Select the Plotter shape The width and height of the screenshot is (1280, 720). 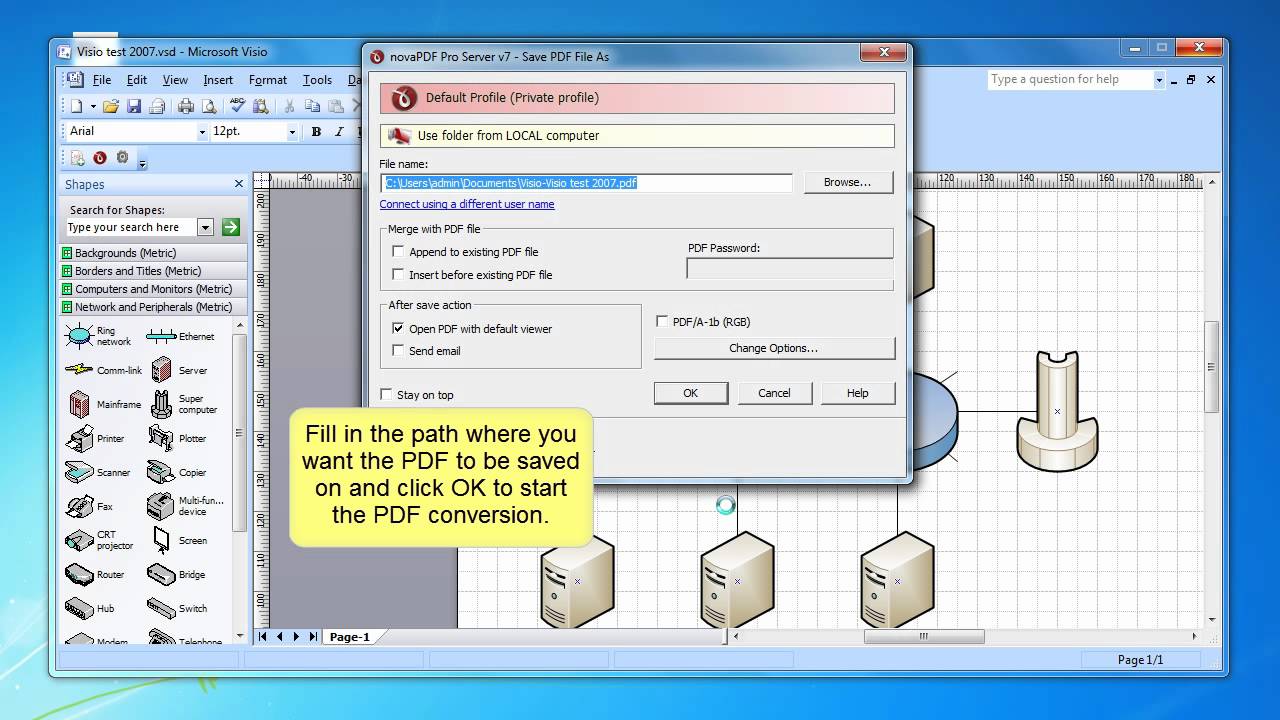coord(177,438)
